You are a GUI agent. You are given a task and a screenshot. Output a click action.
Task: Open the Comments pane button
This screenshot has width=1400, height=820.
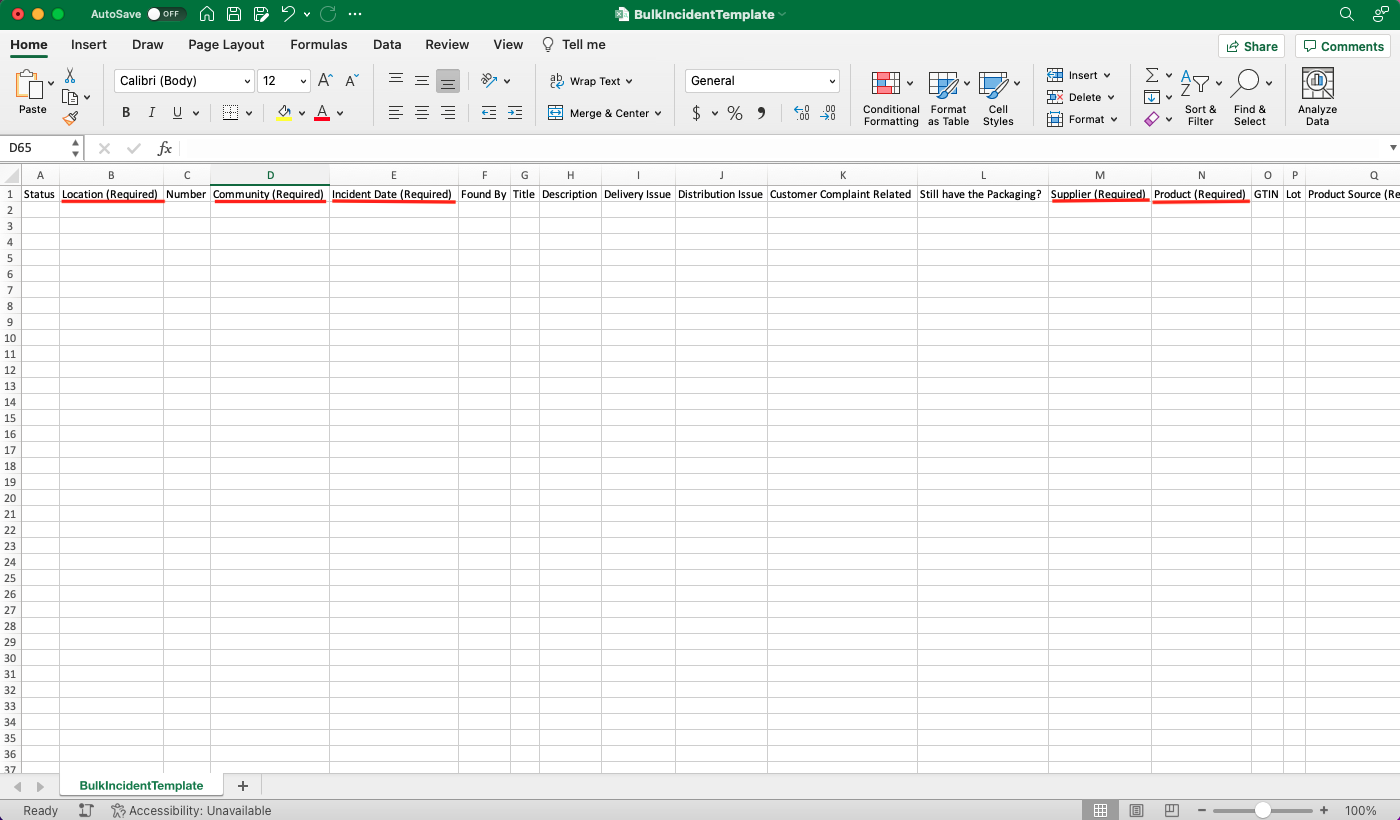click(x=1341, y=46)
